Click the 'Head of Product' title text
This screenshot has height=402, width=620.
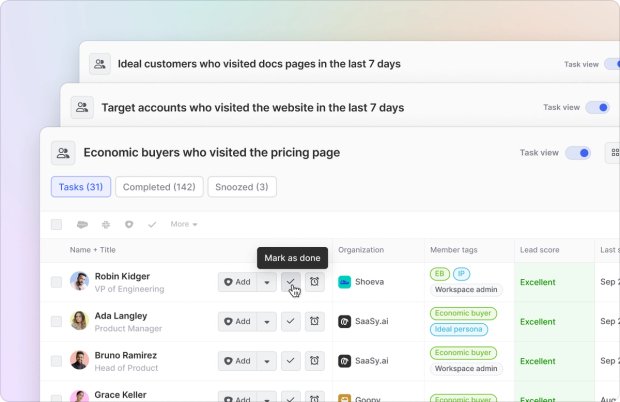click(x=126, y=368)
